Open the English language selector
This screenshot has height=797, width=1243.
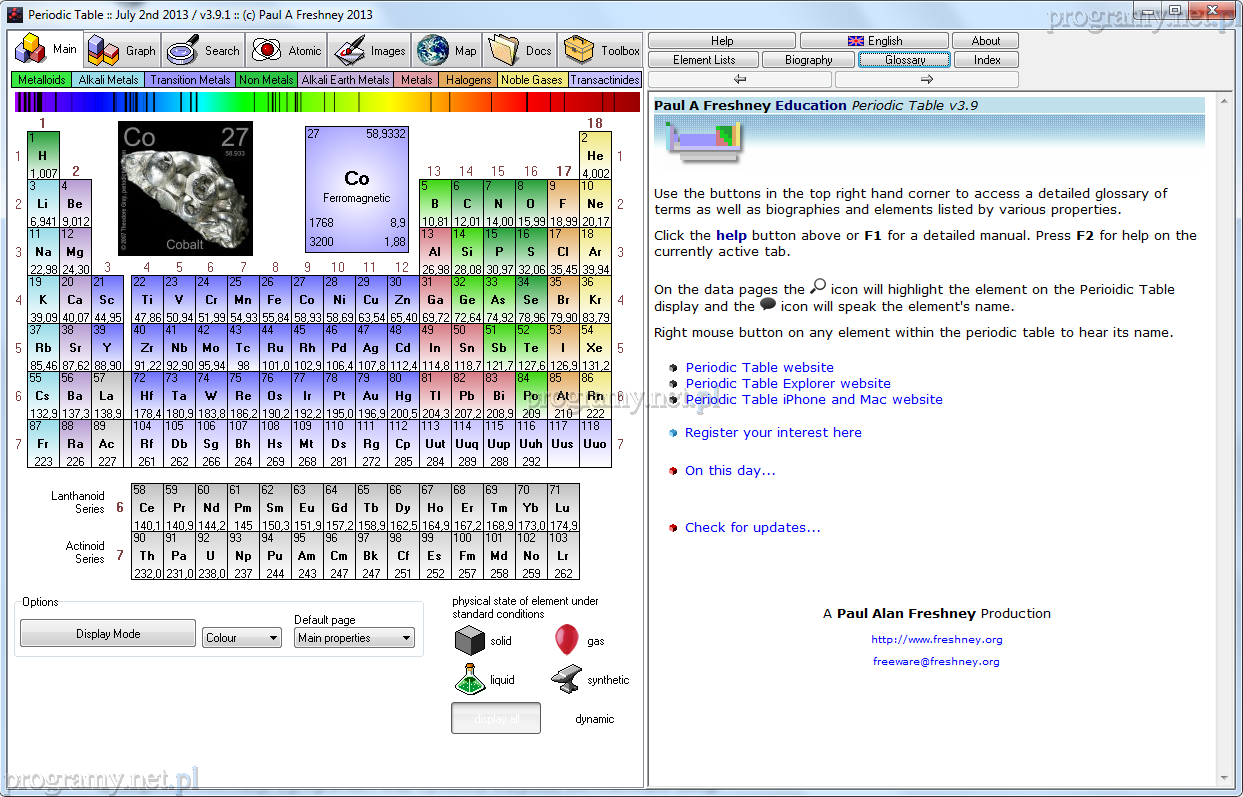coord(875,41)
